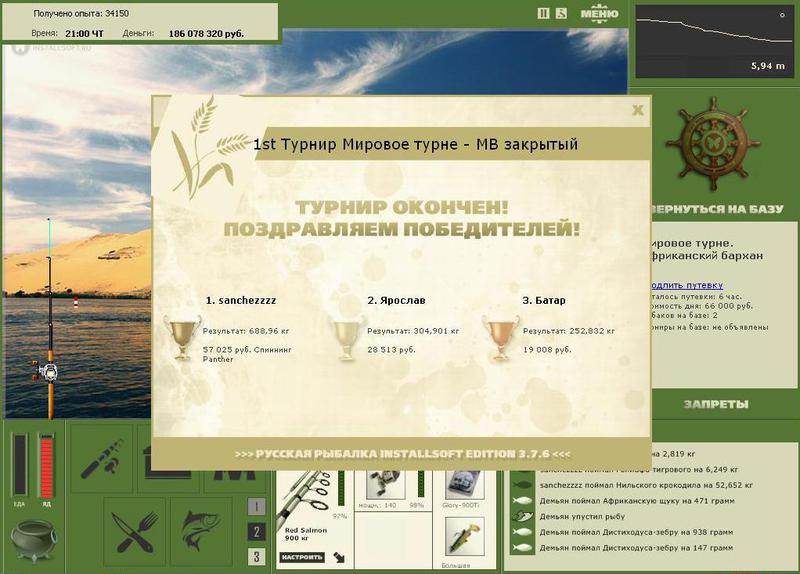The height and width of the screenshot is (574, 800).
Task: Click the red ЯД bar
Action: (46, 465)
